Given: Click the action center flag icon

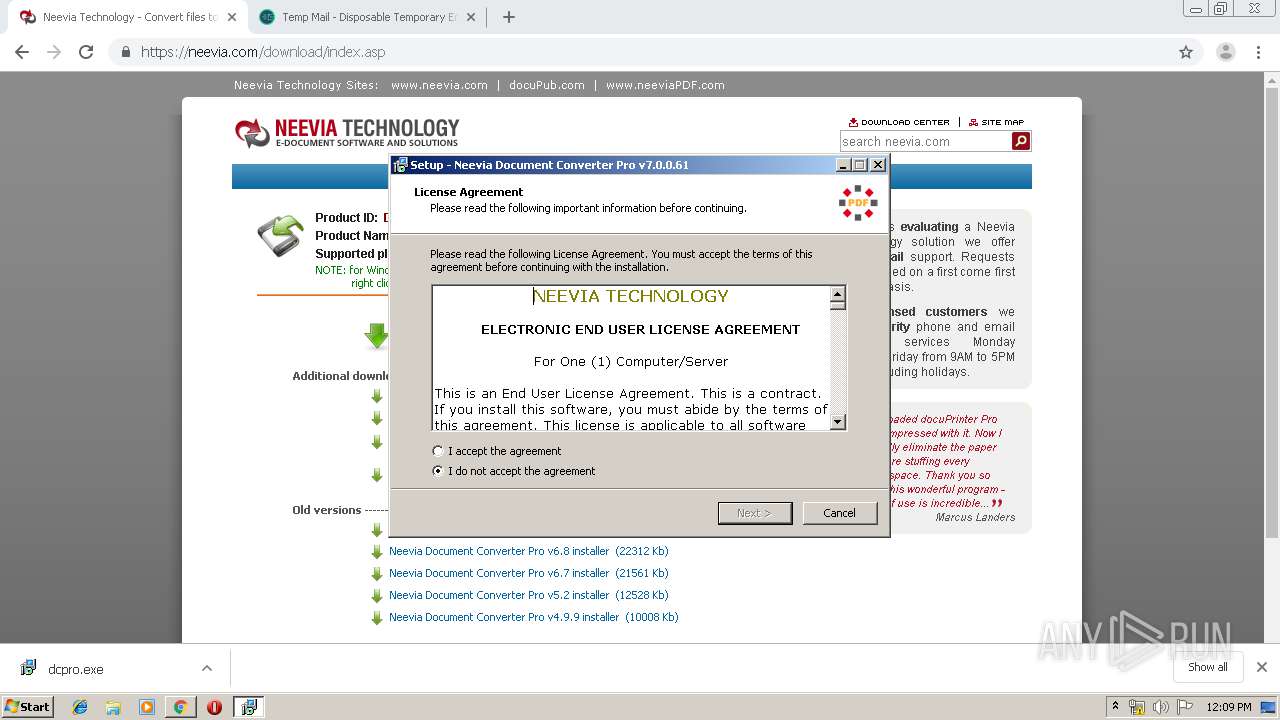Looking at the screenshot, I should click(x=1184, y=707).
